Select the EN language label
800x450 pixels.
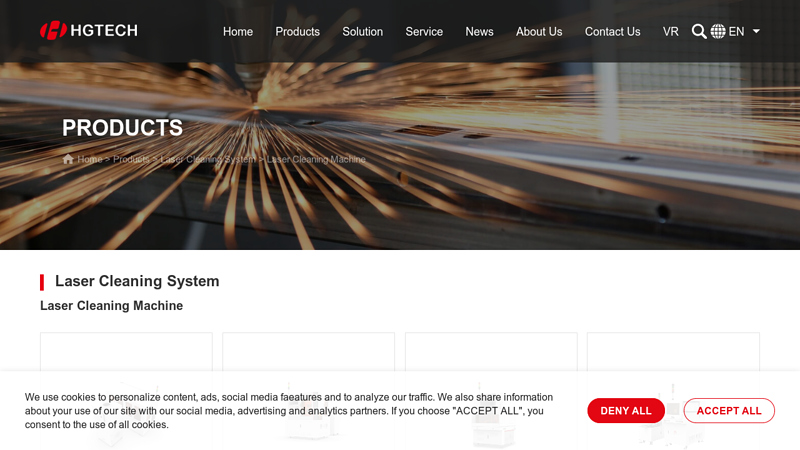click(736, 31)
